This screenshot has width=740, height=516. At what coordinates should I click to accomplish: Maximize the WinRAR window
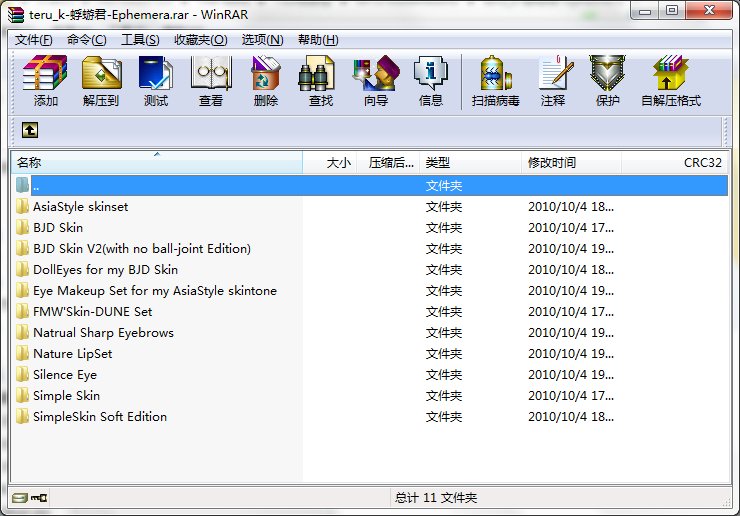(672, 11)
